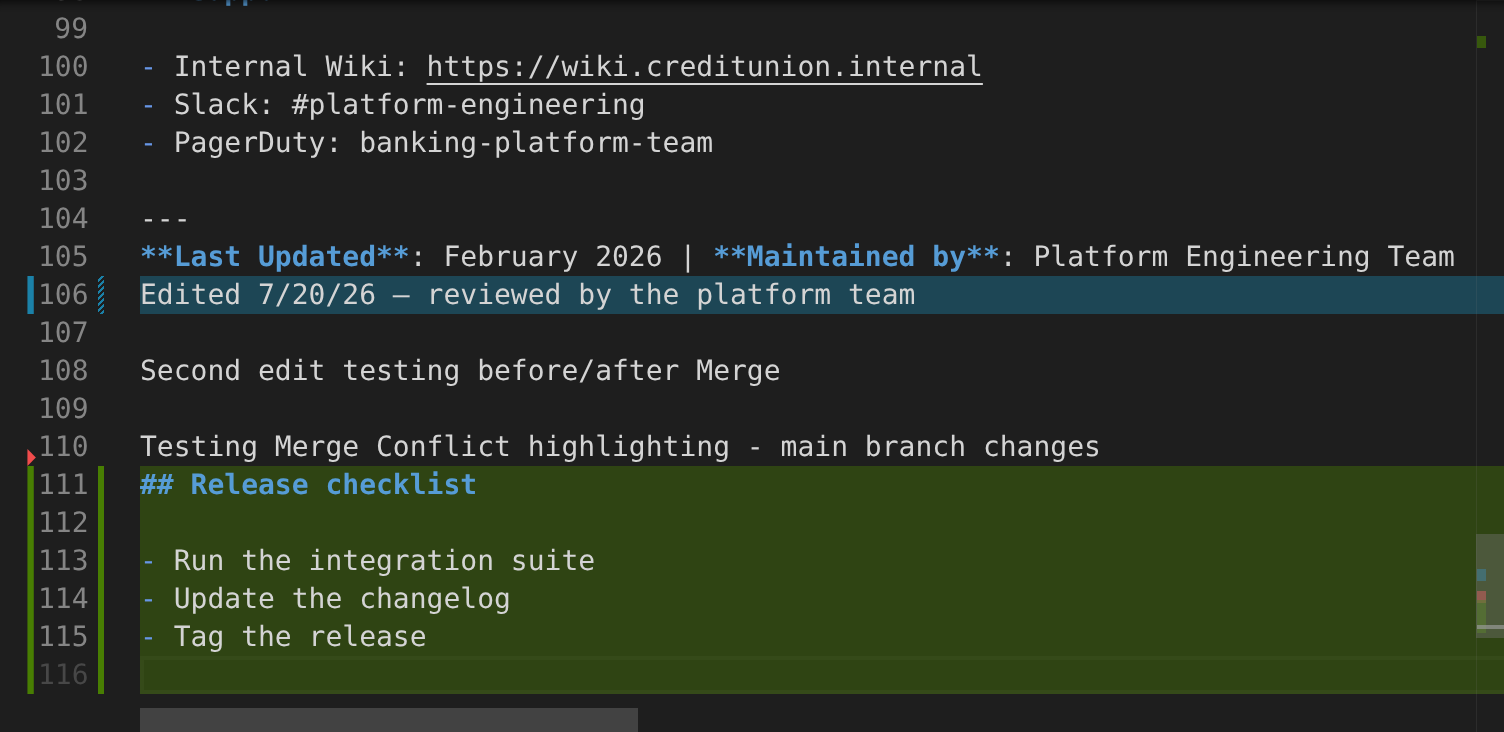The height and width of the screenshot is (732, 1504).
Task: Click the "Platform Engineering Team" text on line 105
Action: [x=1244, y=257]
